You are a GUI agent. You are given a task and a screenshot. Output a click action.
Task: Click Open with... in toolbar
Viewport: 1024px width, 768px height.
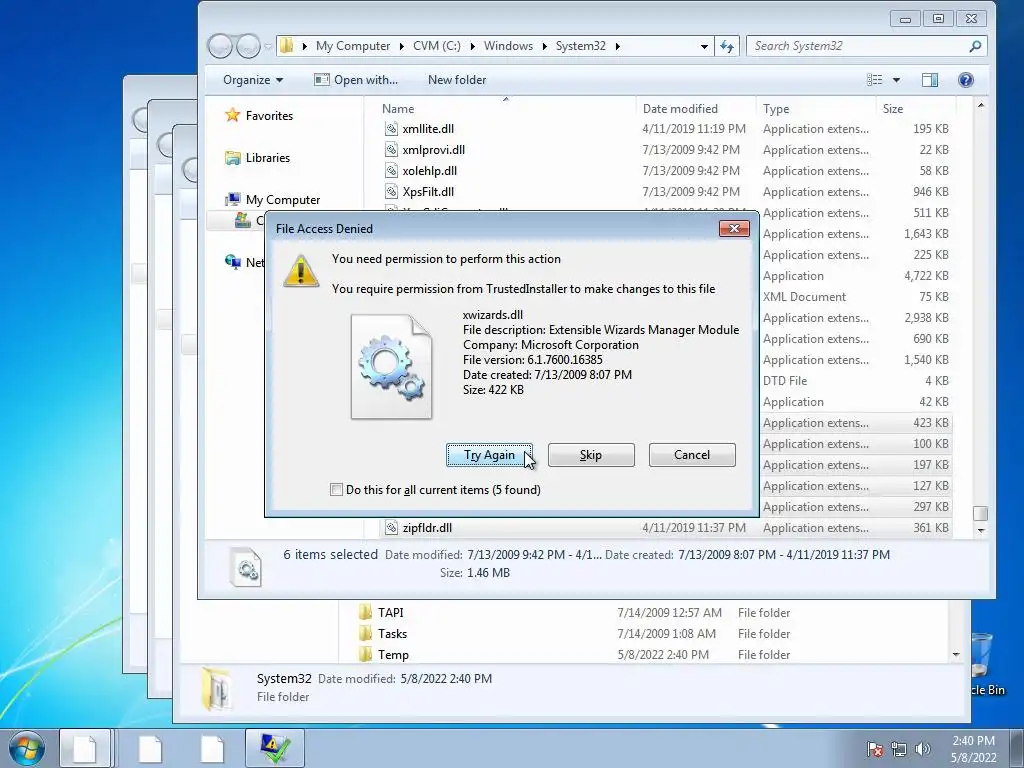coord(356,80)
